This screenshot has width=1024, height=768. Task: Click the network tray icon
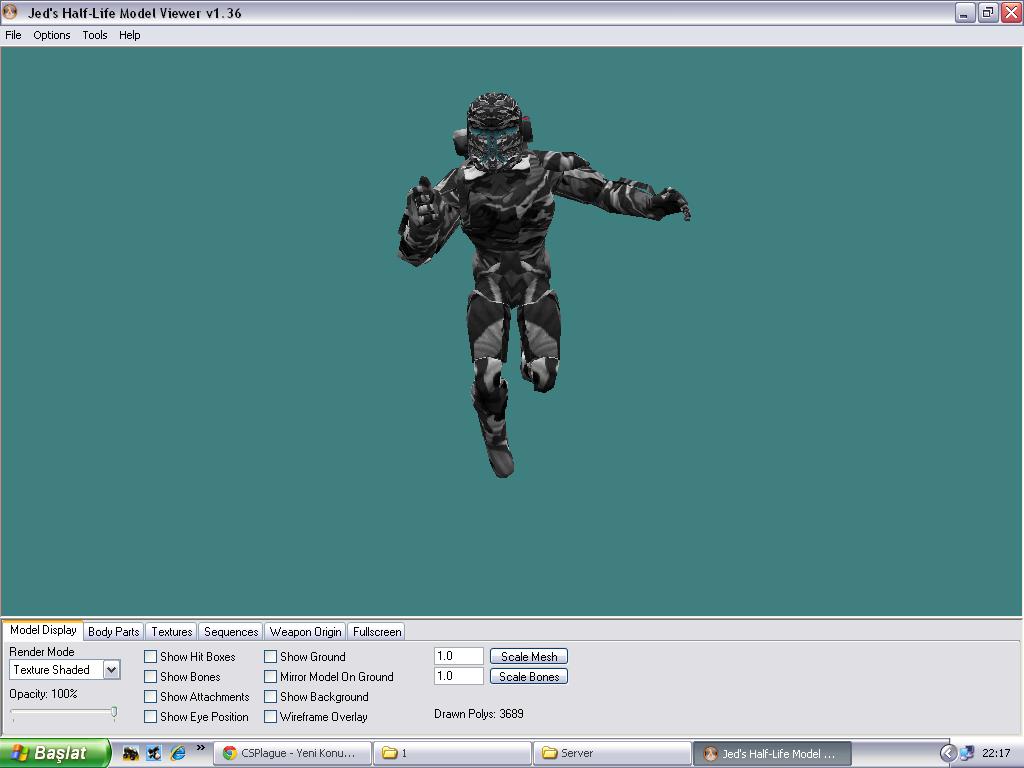(967, 753)
